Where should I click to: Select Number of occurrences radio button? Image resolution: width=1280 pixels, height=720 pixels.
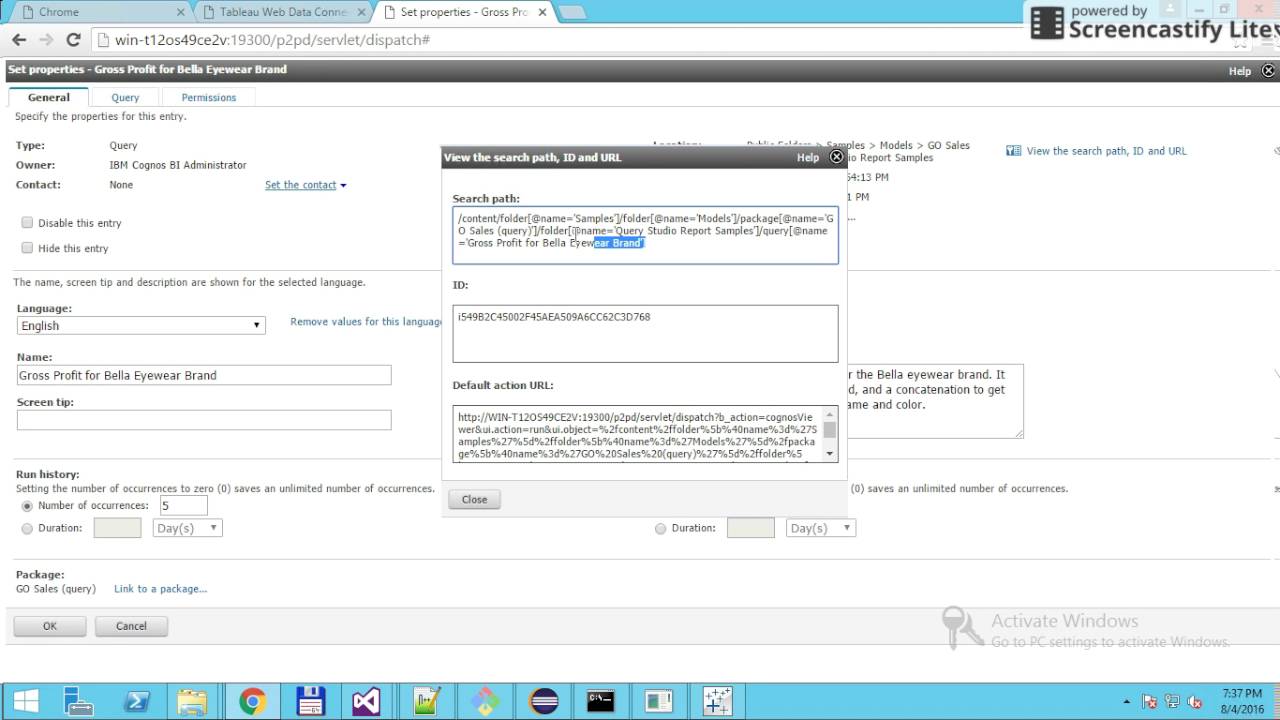coord(27,506)
